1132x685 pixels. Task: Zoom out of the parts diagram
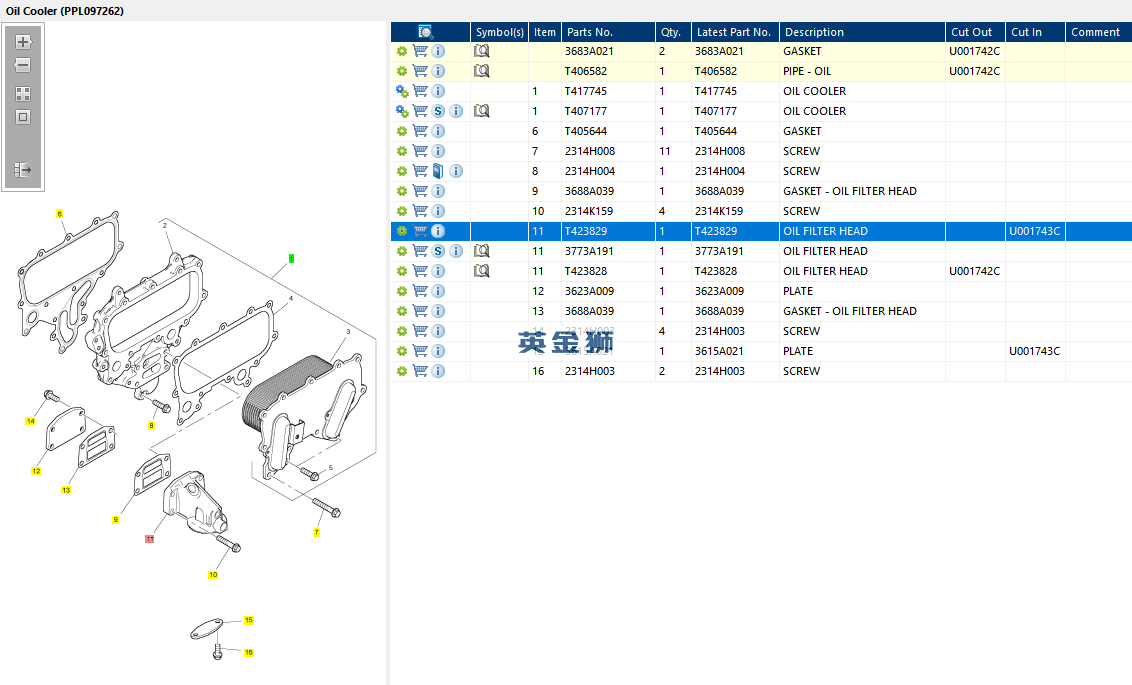pos(23,65)
